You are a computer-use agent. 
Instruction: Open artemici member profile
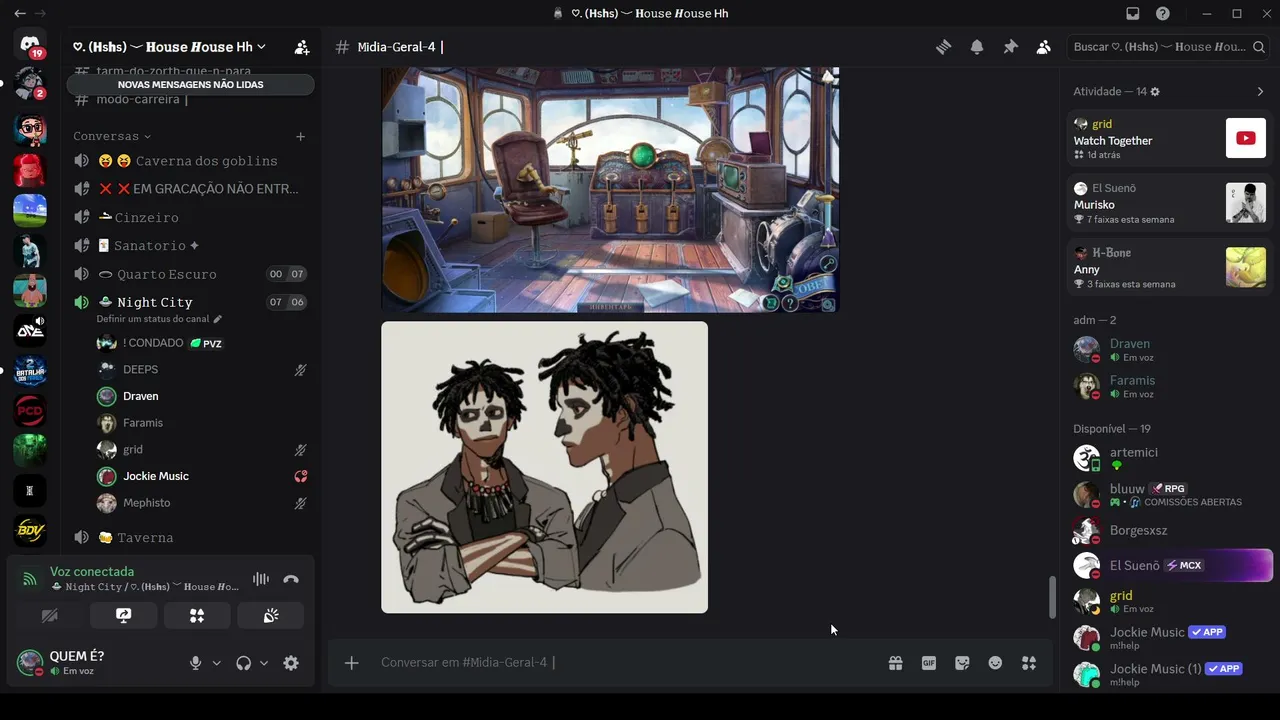pos(1168,458)
